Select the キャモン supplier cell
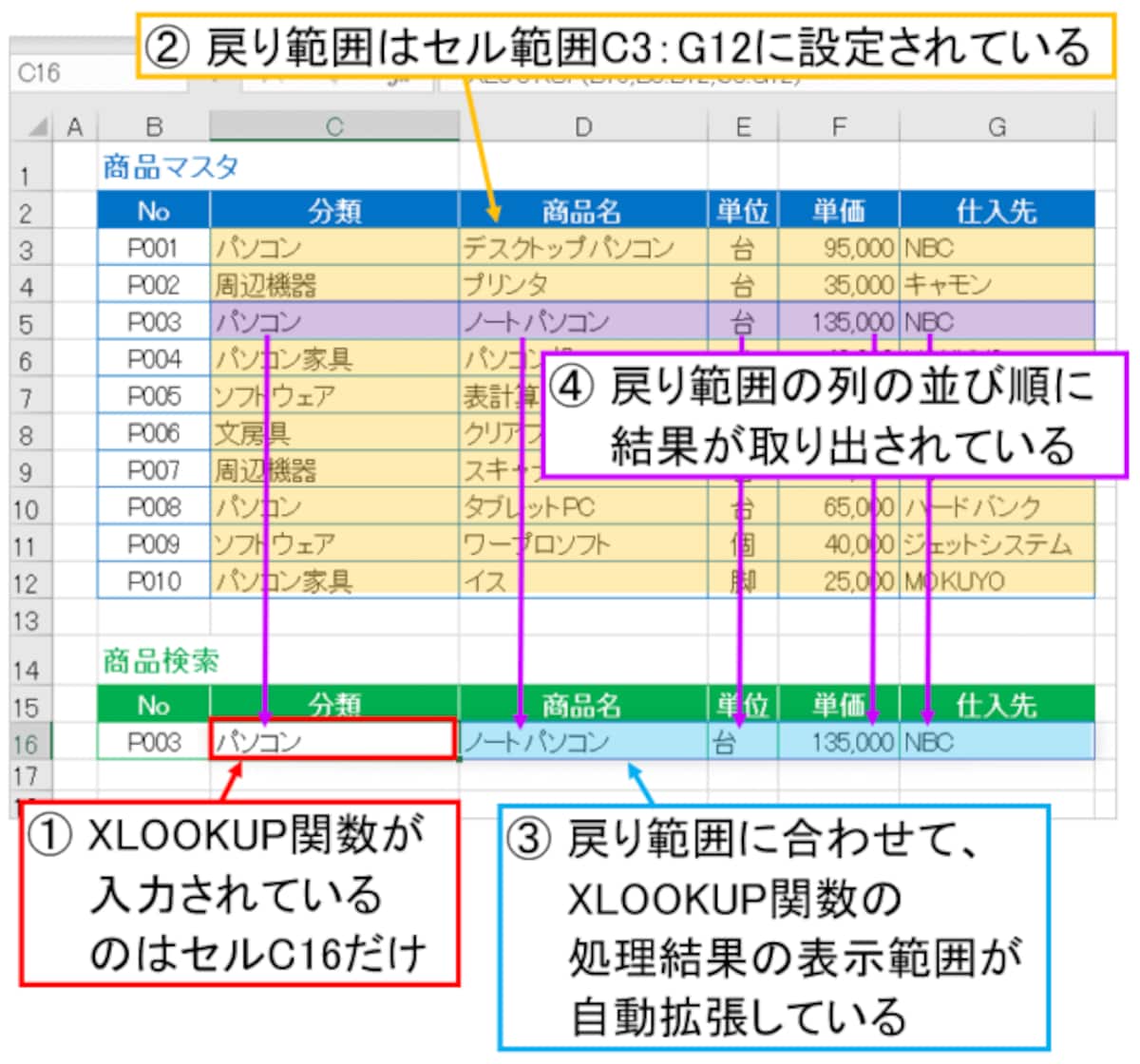The height and width of the screenshot is (1064, 1140). click(x=997, y=285)
